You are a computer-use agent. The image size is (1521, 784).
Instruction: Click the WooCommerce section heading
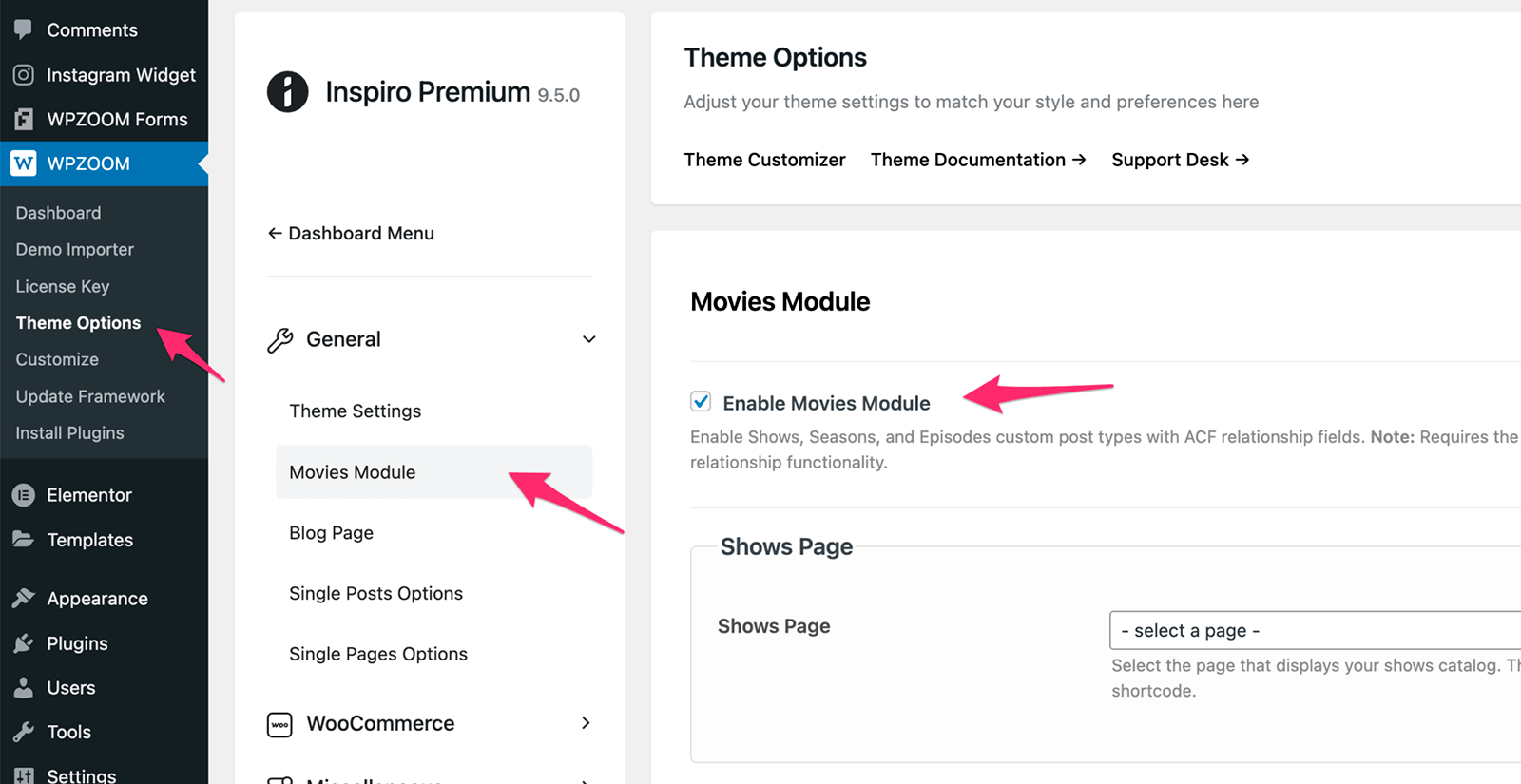tap(380, 723)
